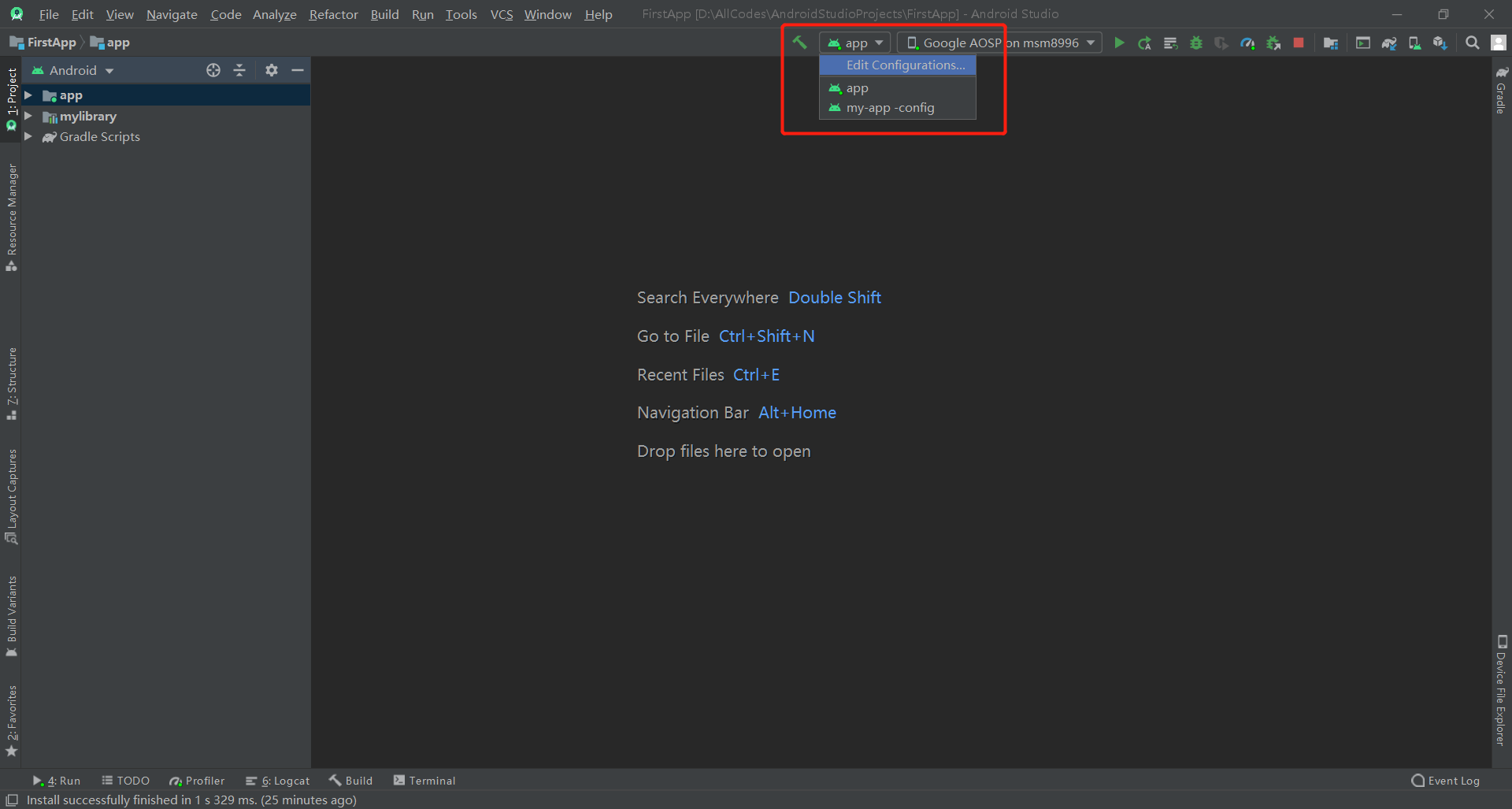The width and height of the screenshot is (1512, 809).
Task: Toggle the 4: Run tool window
Action: pyautogui.click(x=56, y=781)
